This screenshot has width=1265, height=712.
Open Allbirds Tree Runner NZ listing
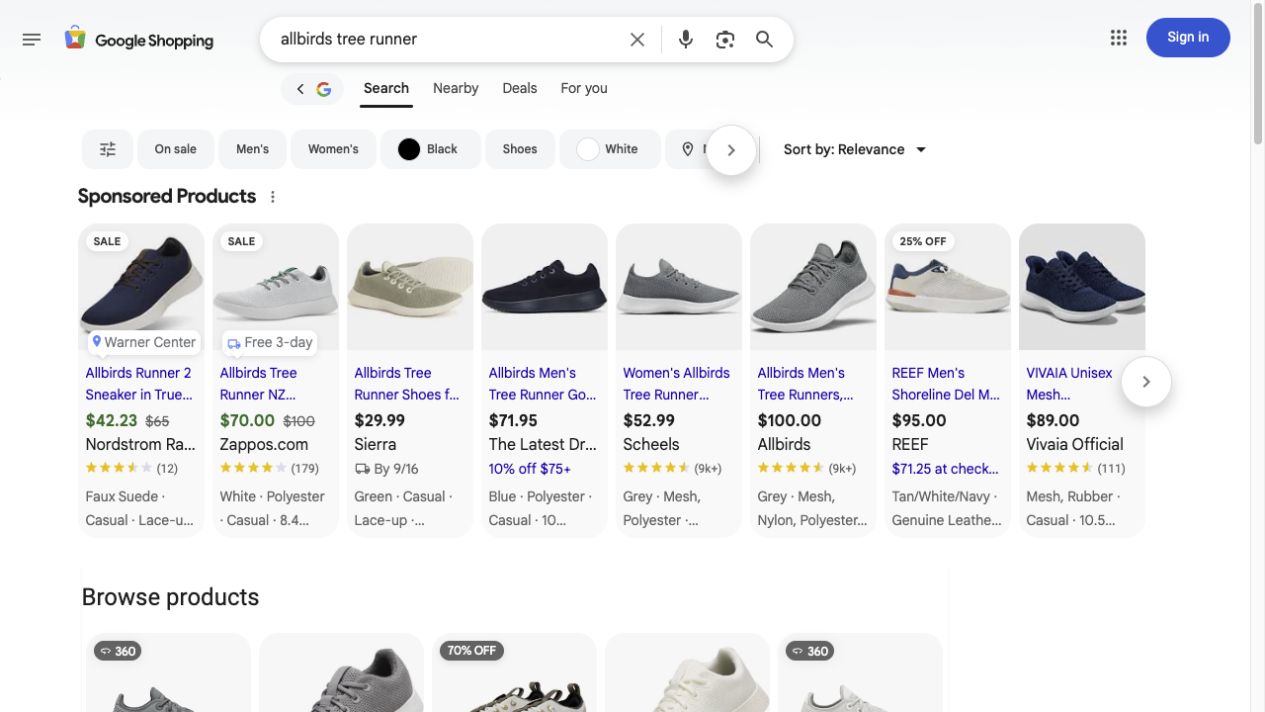(x=259, y=383)
